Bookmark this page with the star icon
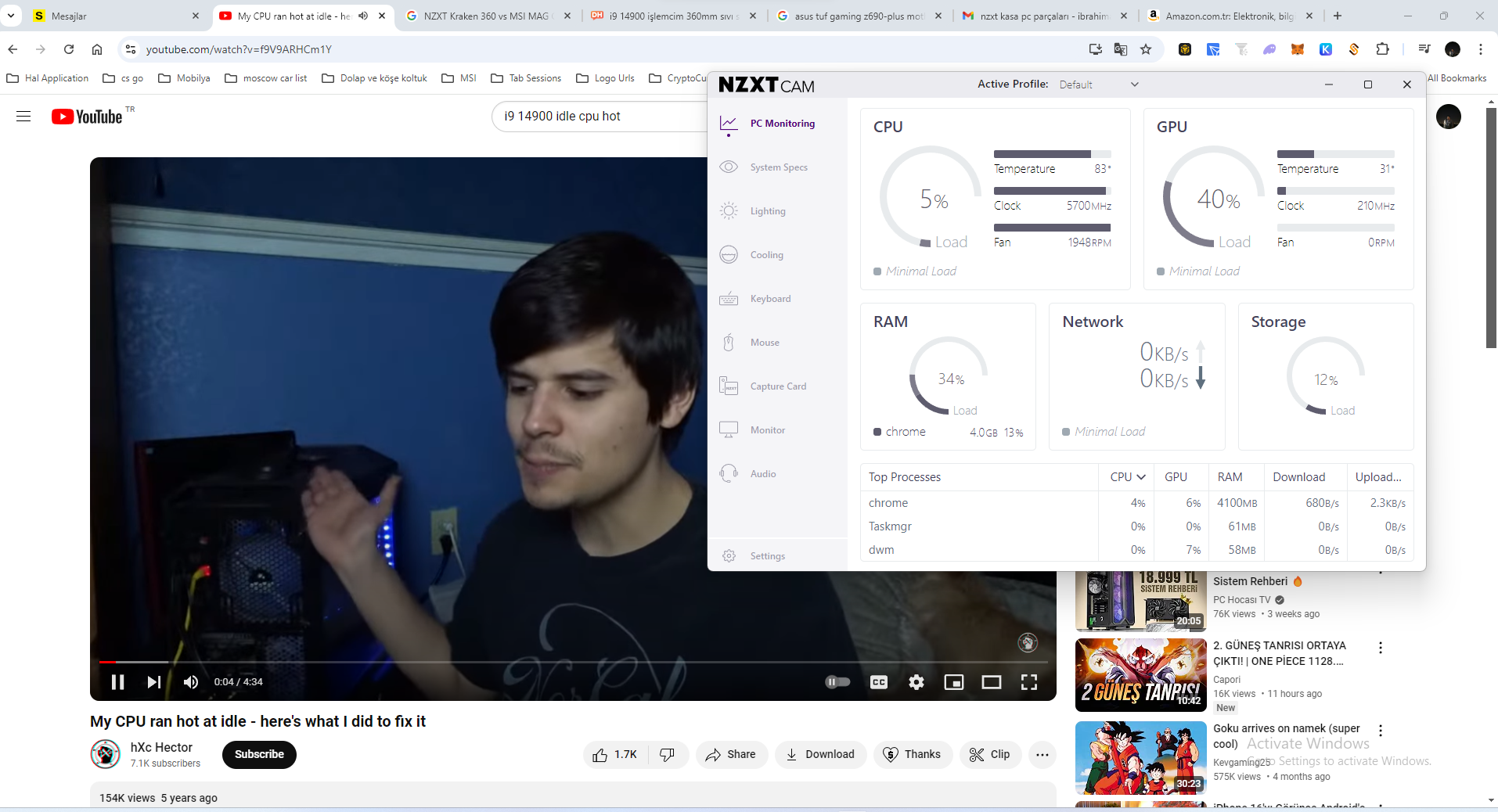Viewport: 1498px width, 812px height. 1146,49
